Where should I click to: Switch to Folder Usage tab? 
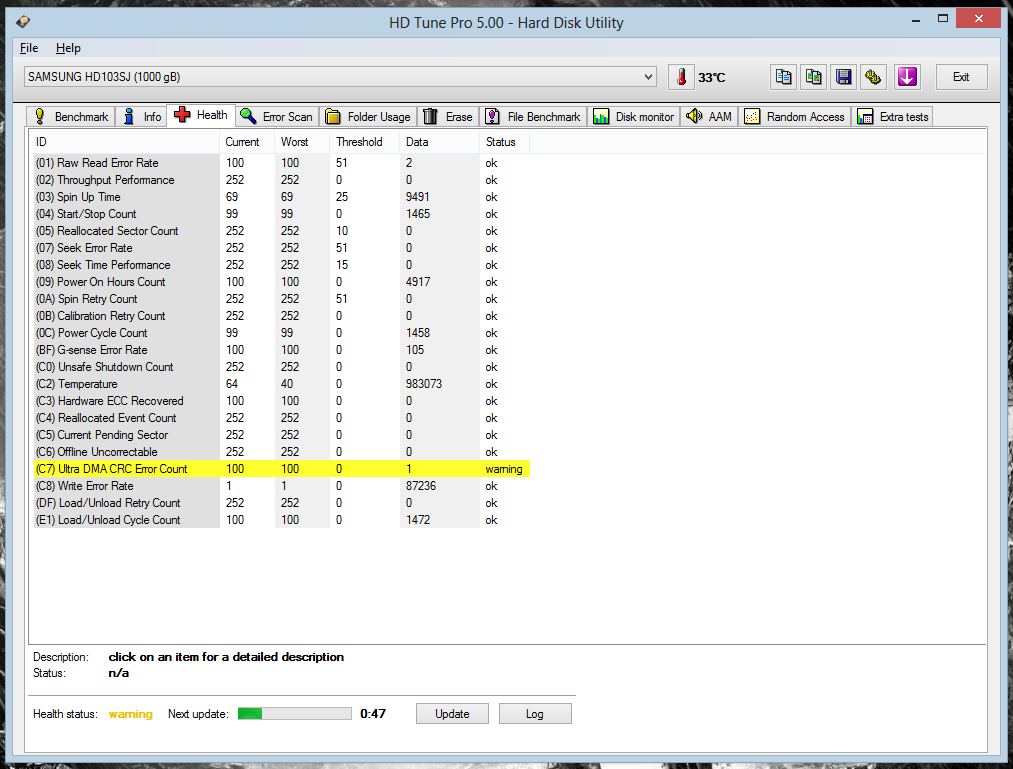368,116
